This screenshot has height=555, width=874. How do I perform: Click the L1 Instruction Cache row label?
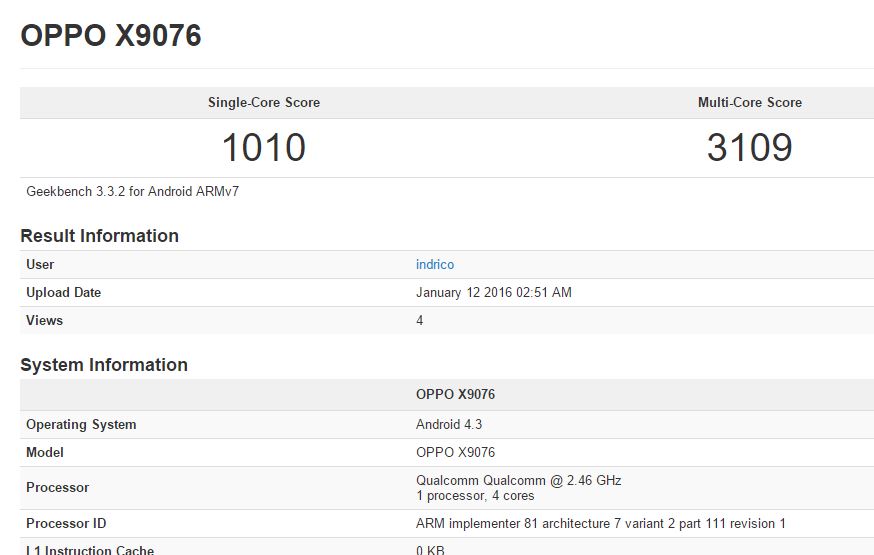[x=90, y=550]
